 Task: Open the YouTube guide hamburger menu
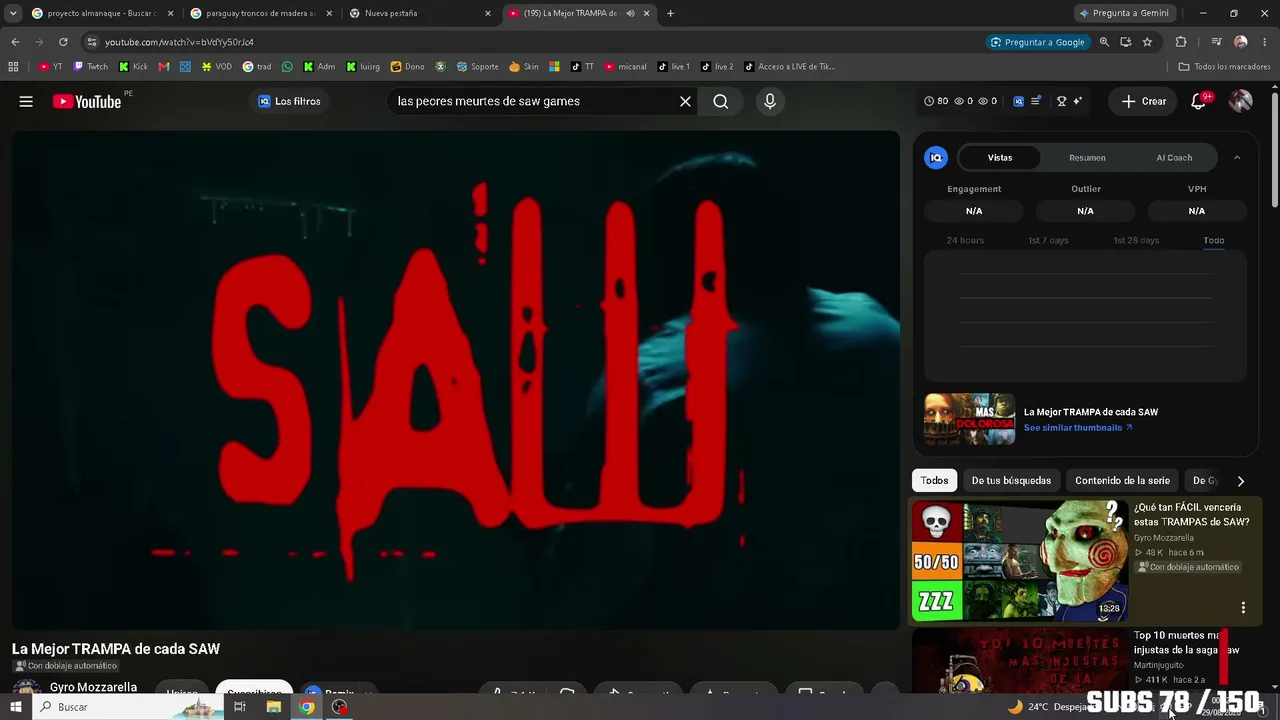click(26, 101)
